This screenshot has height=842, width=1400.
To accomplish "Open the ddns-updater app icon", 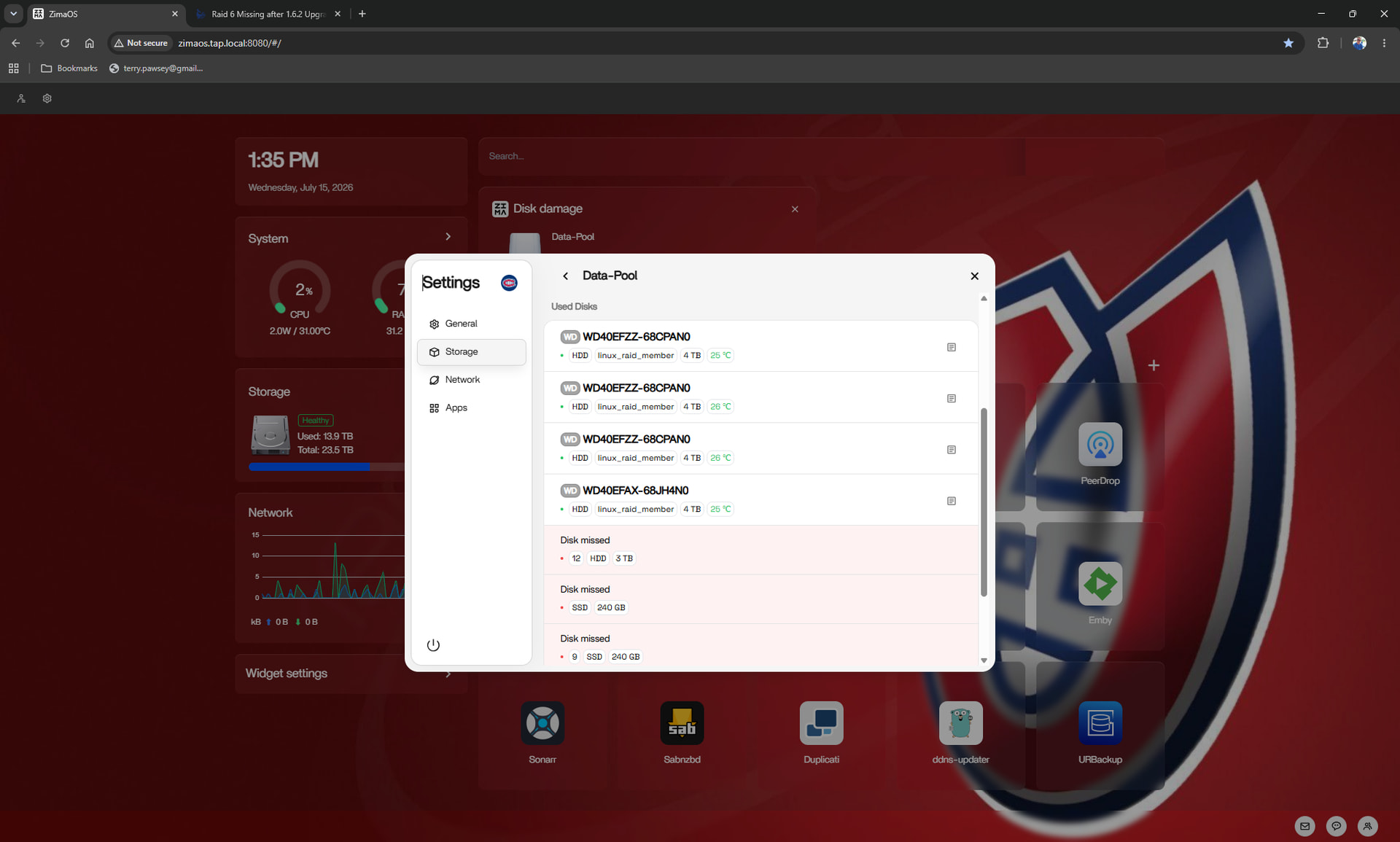I will [x=960, y=722].
